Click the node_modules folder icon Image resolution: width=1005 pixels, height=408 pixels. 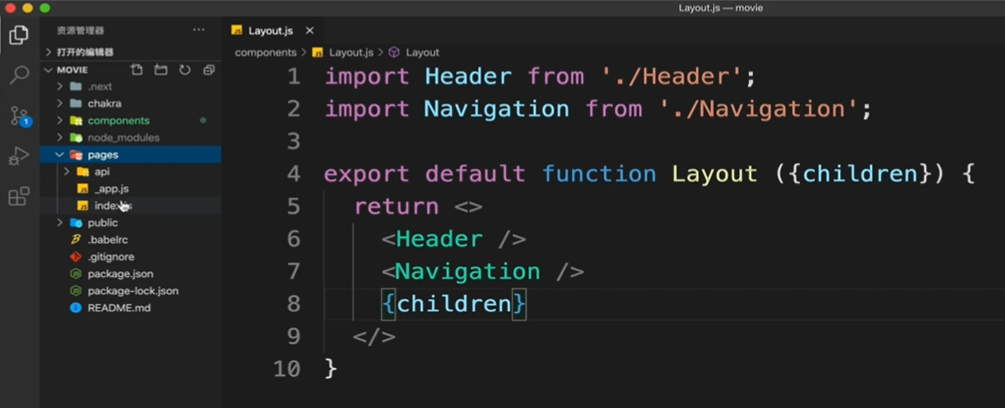(x=76, y=138)
